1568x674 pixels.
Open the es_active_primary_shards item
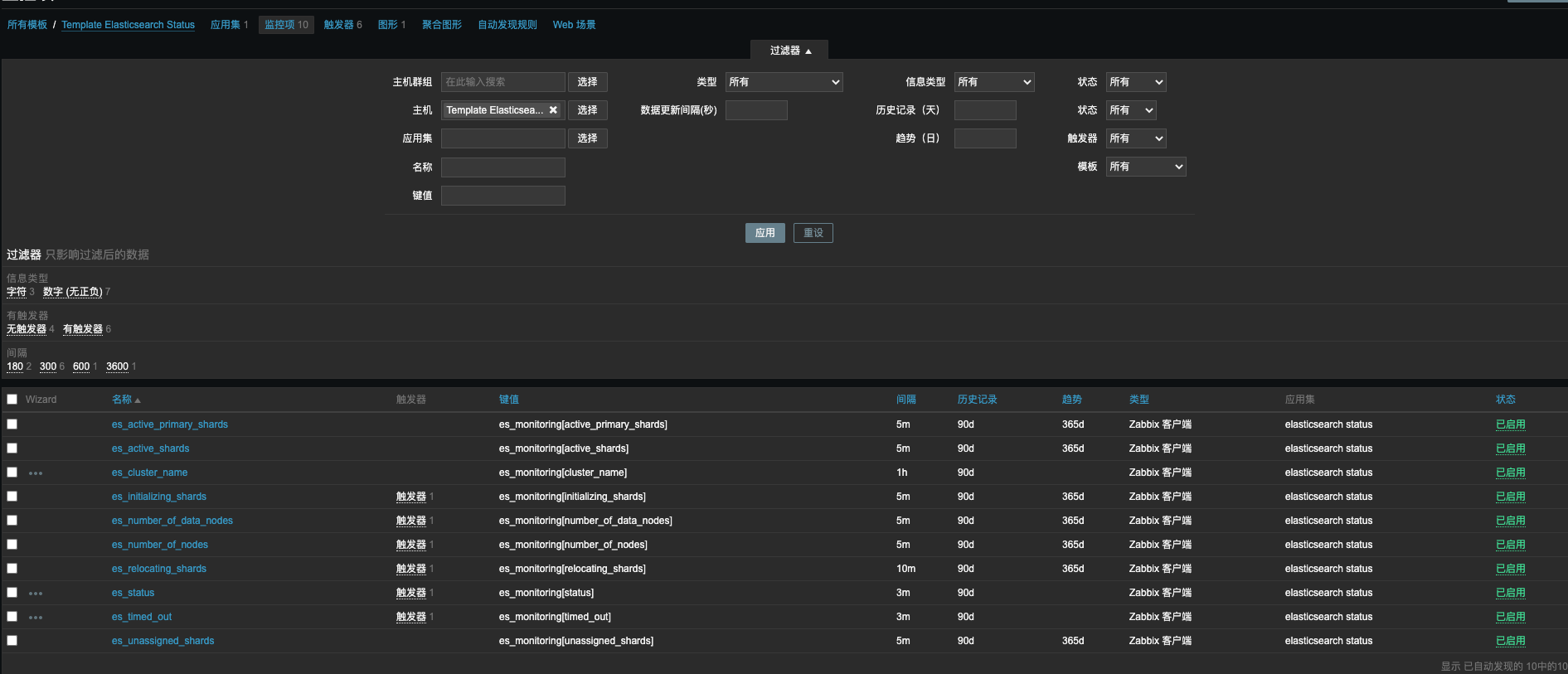170,424
